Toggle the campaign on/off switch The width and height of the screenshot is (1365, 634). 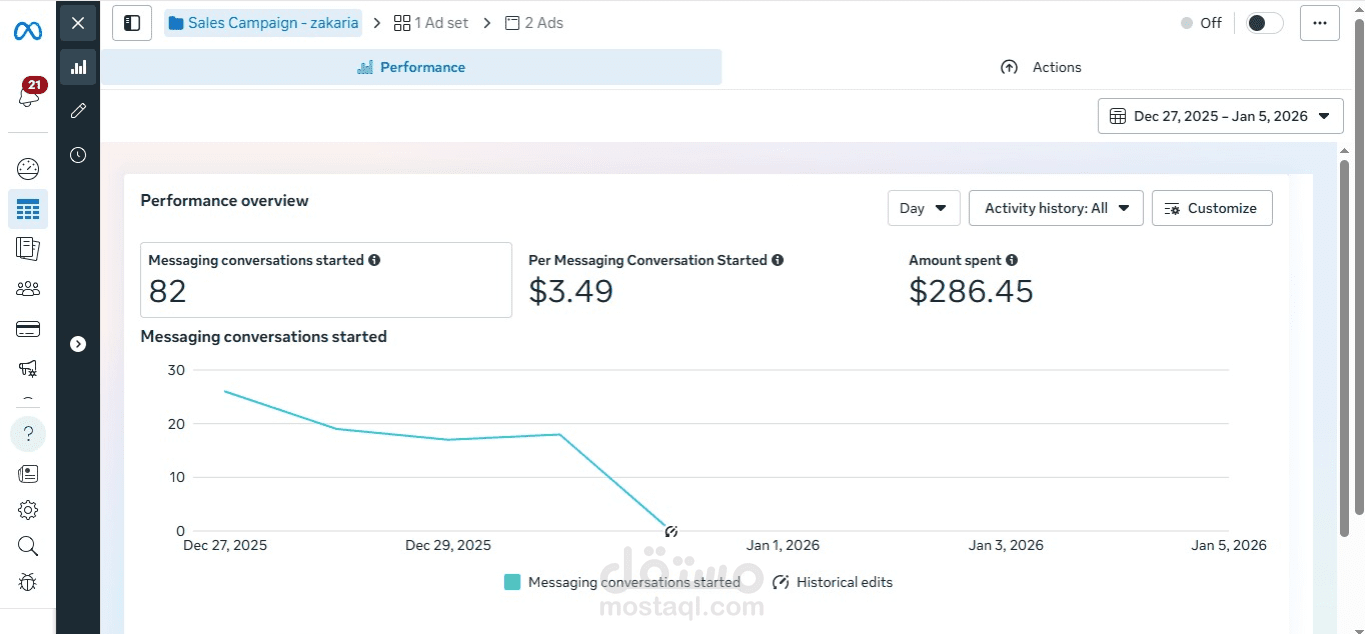[x=1264, y=23]
